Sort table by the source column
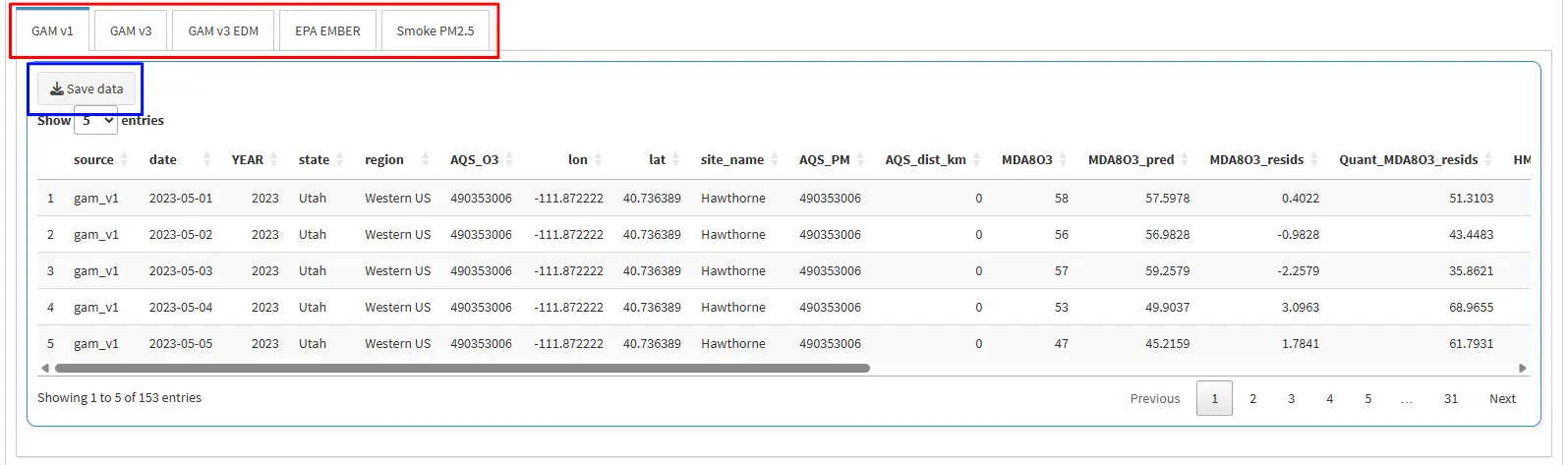1568x465 pixels. [x=93, y=159]
